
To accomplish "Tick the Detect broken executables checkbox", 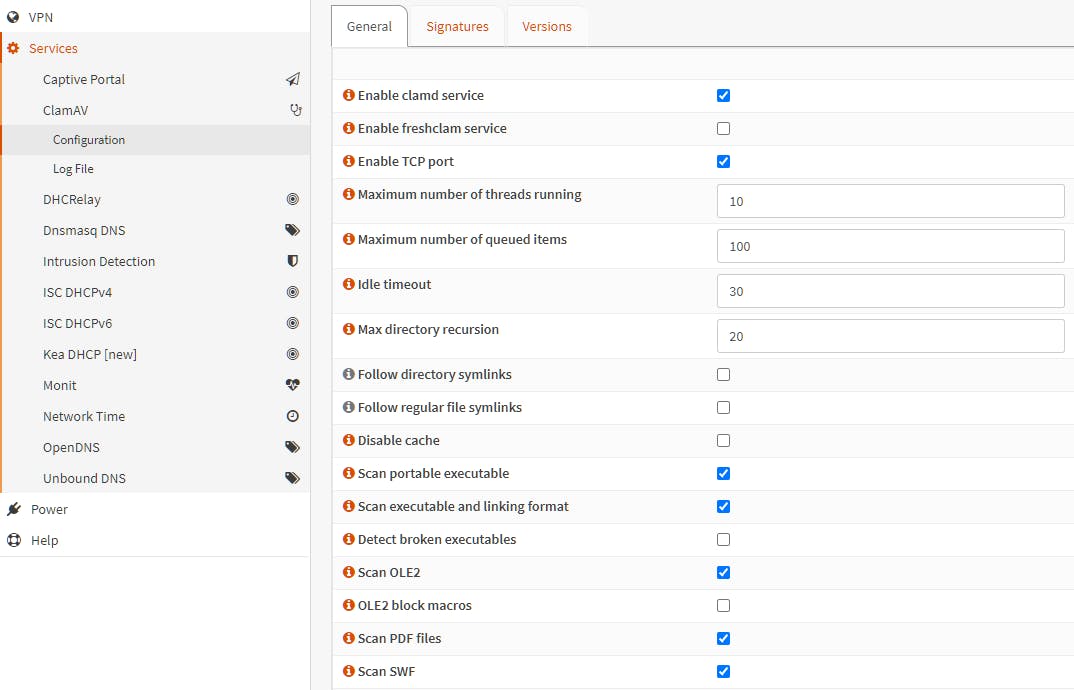I will coord(723,540).
